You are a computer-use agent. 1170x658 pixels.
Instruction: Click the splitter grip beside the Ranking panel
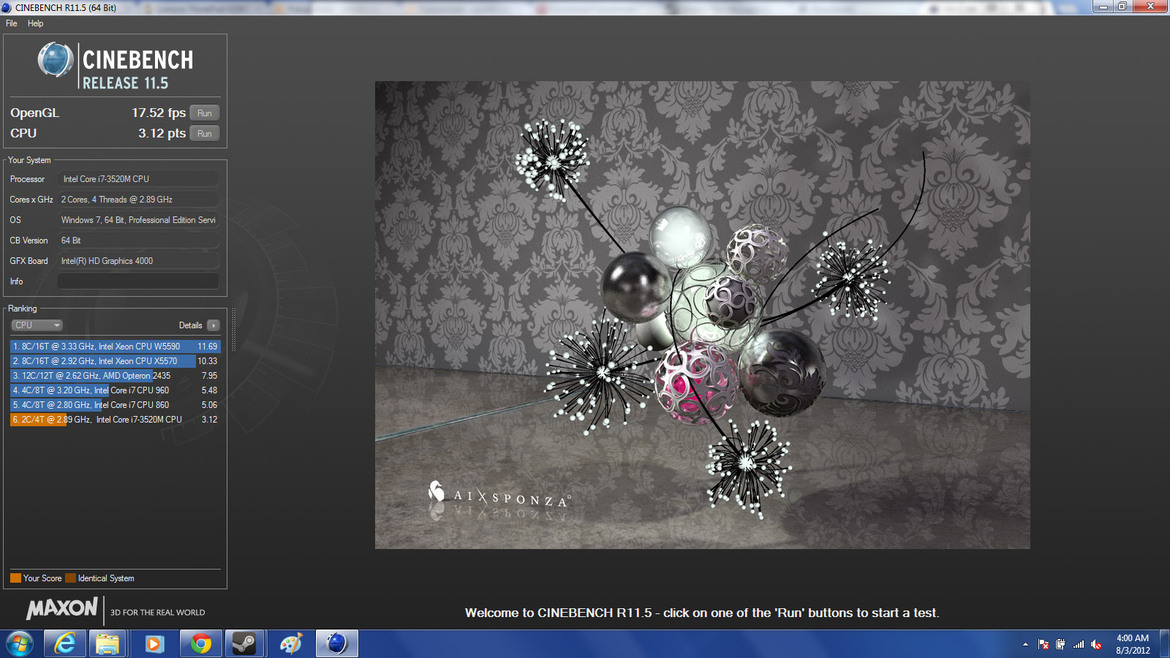point(233,329)
